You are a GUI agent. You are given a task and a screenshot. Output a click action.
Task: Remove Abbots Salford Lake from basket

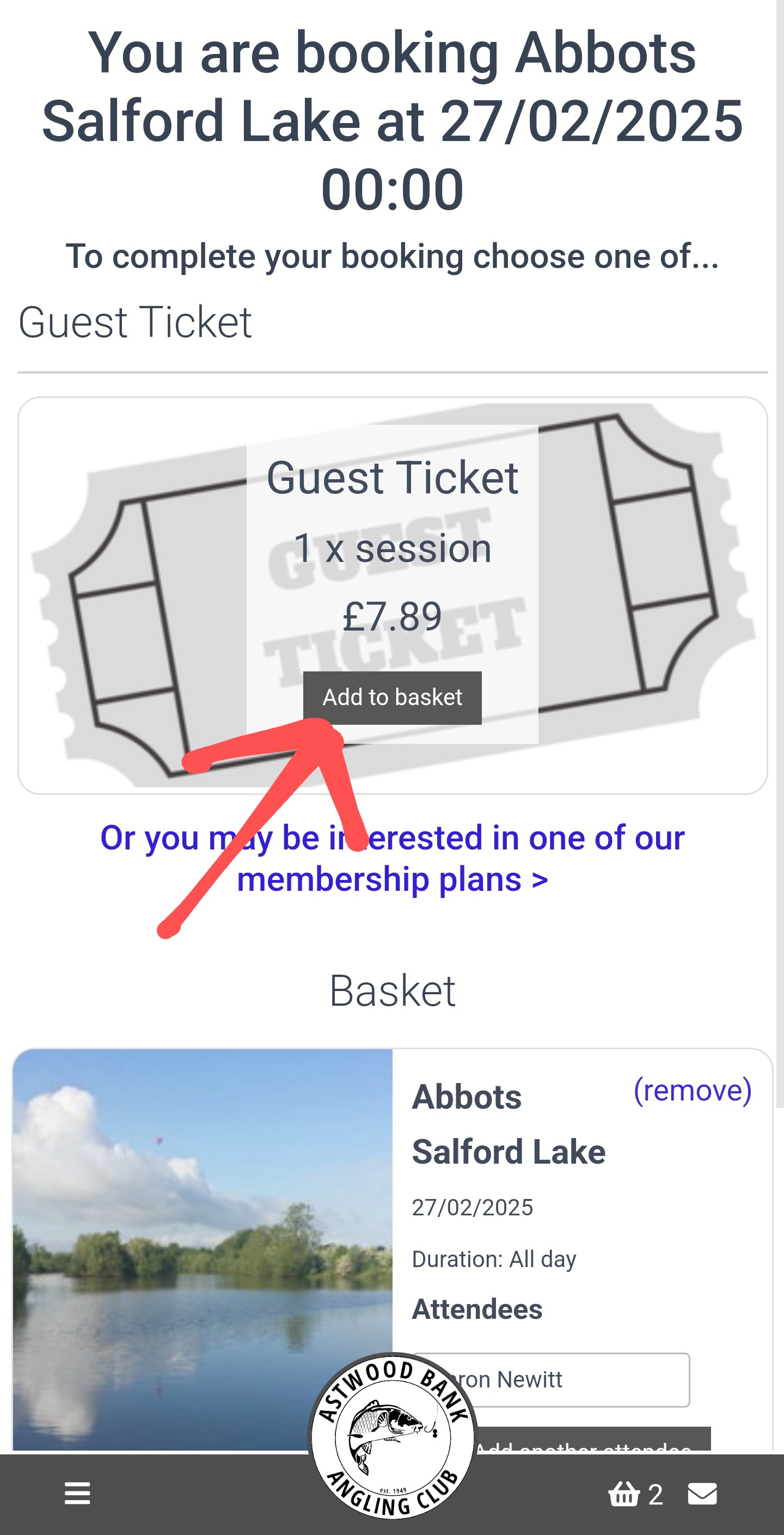point(691,1090)
